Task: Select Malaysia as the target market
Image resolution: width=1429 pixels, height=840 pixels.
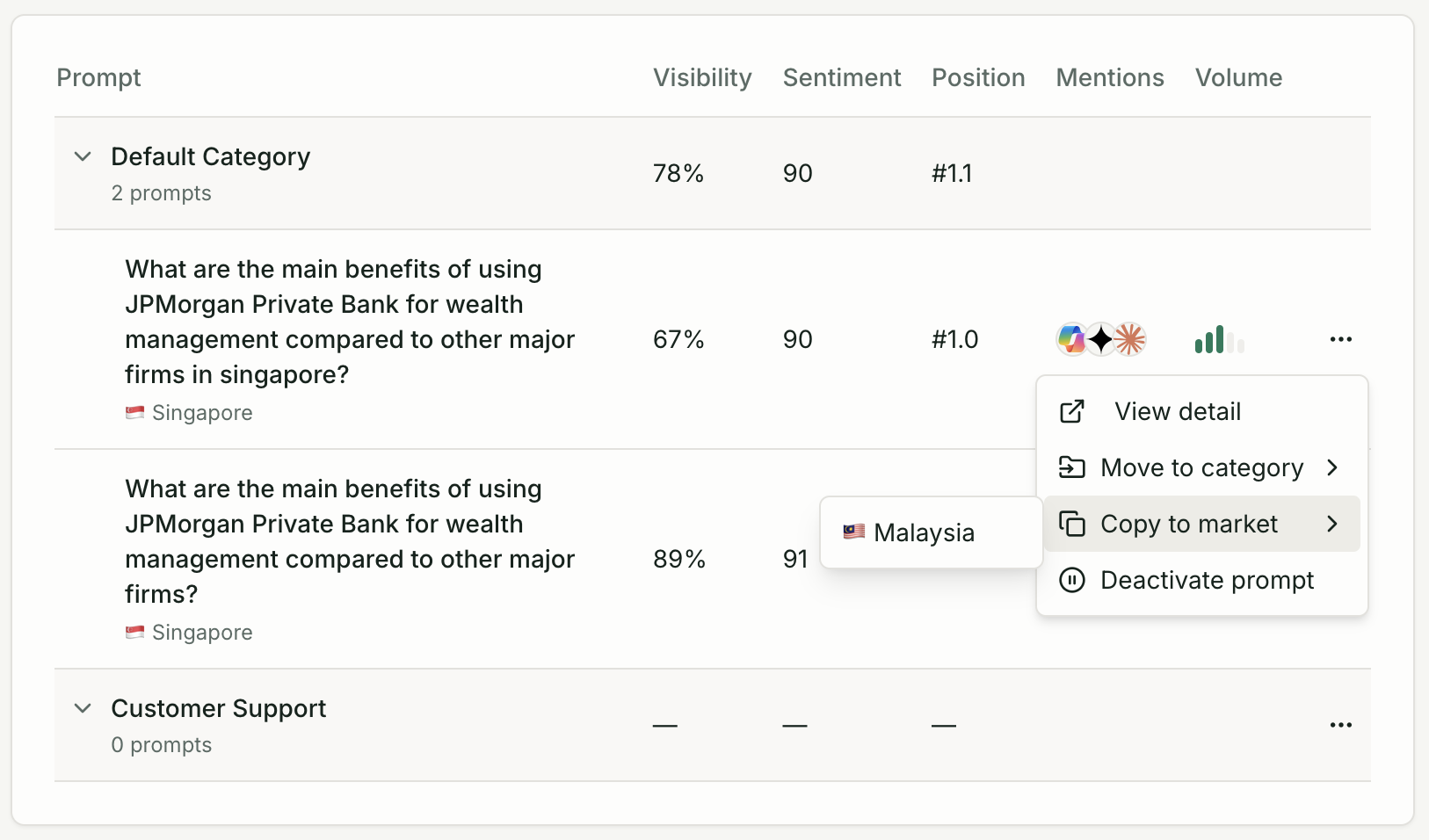Action: (x=932, y=532)
